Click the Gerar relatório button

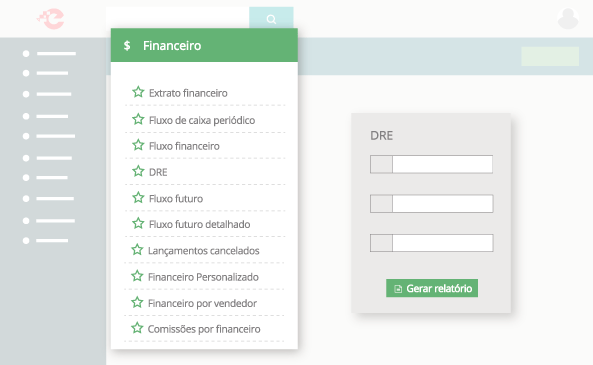(x=432, y=288)
